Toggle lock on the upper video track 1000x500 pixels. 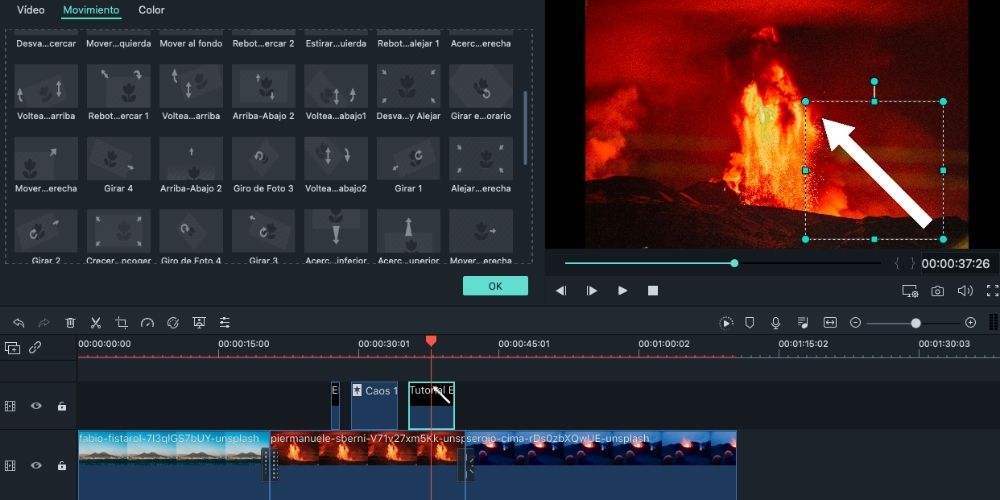[62, 406]
